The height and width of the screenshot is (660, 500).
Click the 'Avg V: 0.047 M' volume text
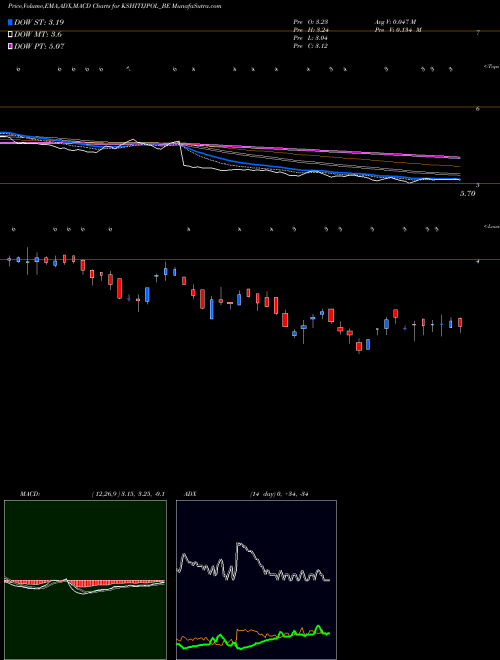395,22
